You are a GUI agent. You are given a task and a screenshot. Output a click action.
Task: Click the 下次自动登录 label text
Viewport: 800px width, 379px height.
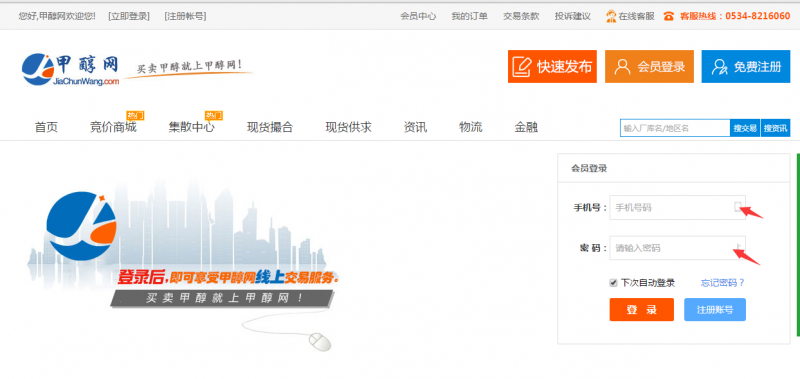coord(647,283)
